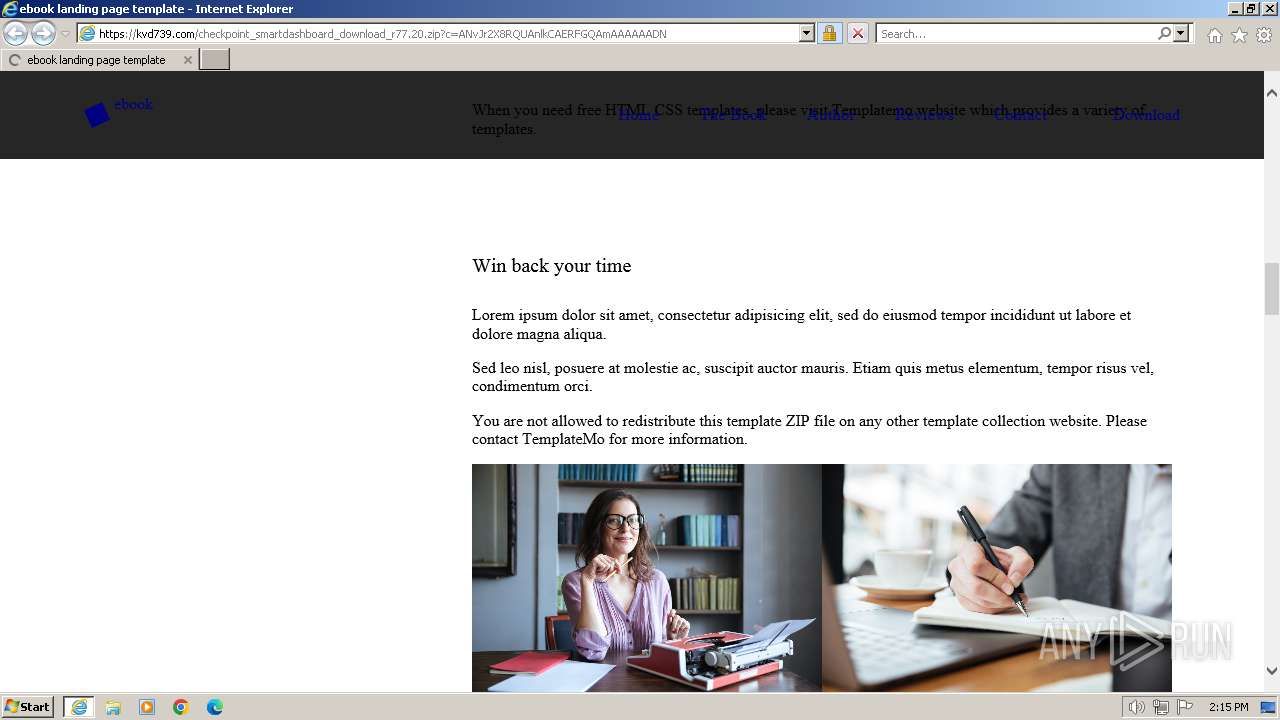Open The Book nav link

pyautogui.click(x=733, y=115)
